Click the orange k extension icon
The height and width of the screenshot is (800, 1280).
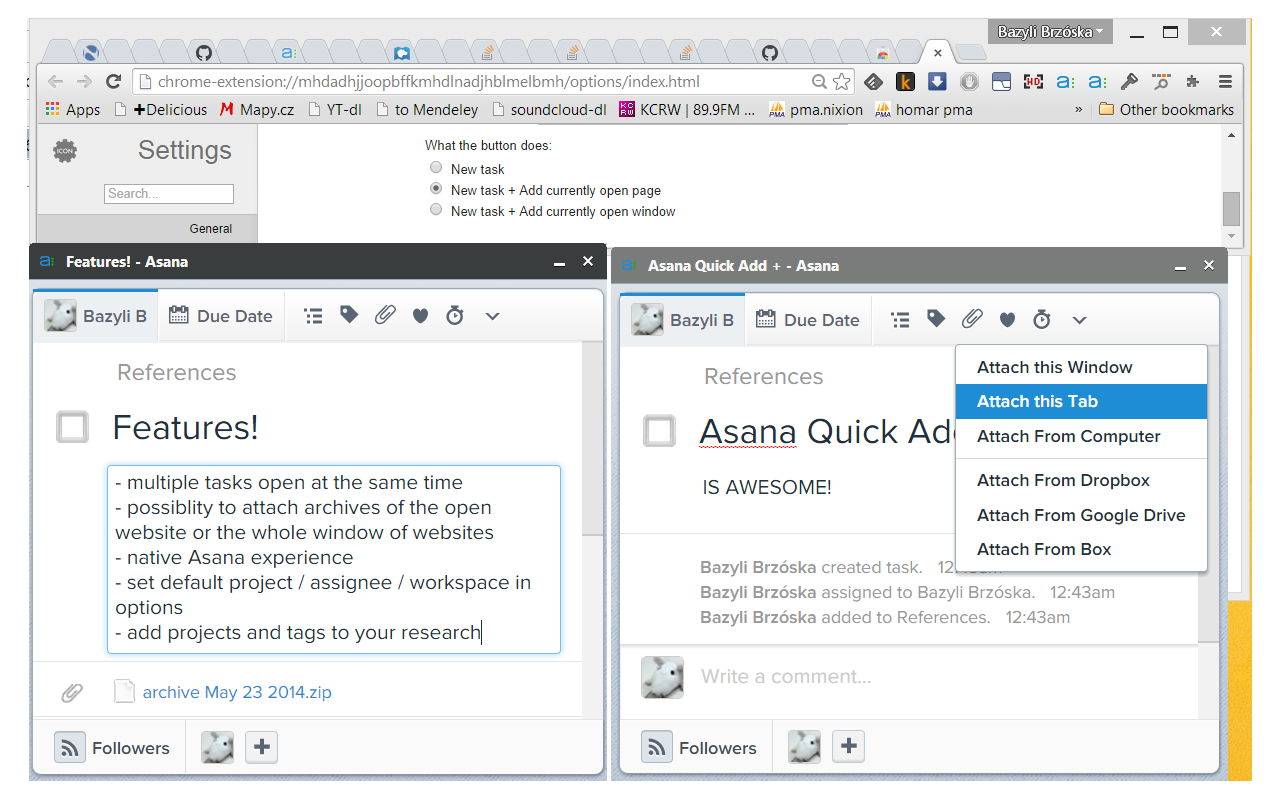(906, 82)
